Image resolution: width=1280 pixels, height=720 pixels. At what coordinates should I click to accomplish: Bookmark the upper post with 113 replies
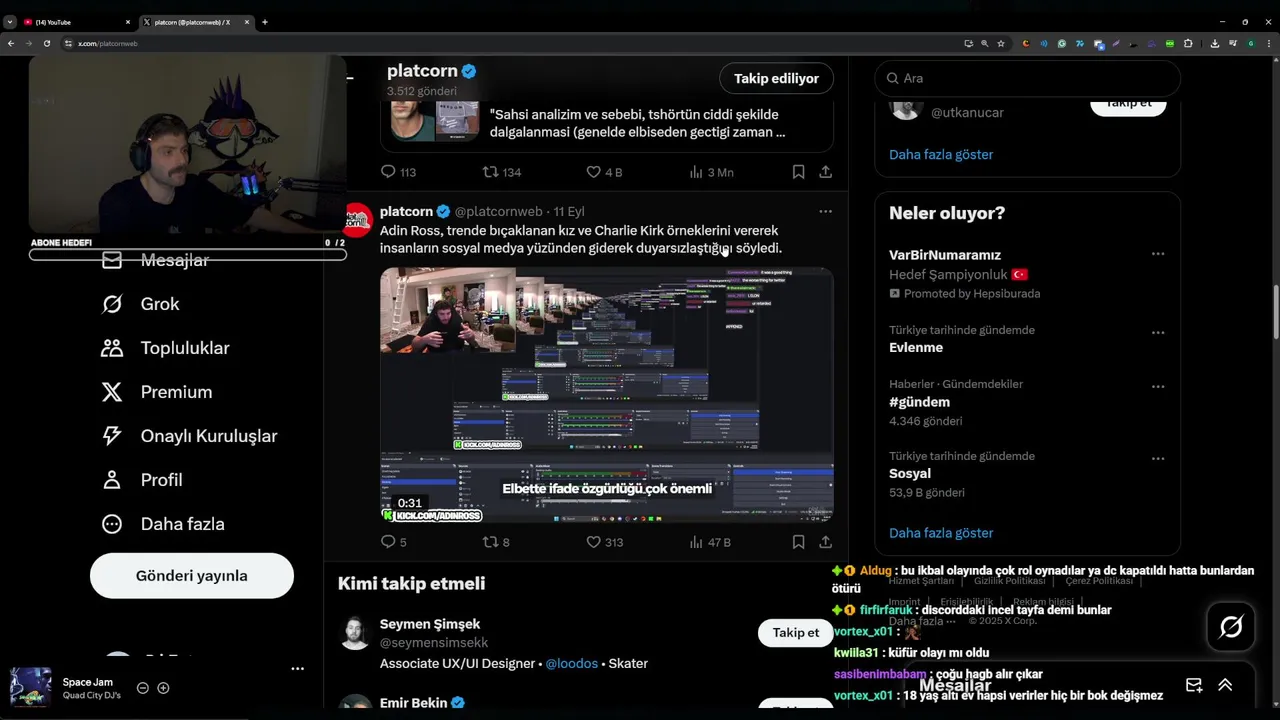tap(798, 172)
